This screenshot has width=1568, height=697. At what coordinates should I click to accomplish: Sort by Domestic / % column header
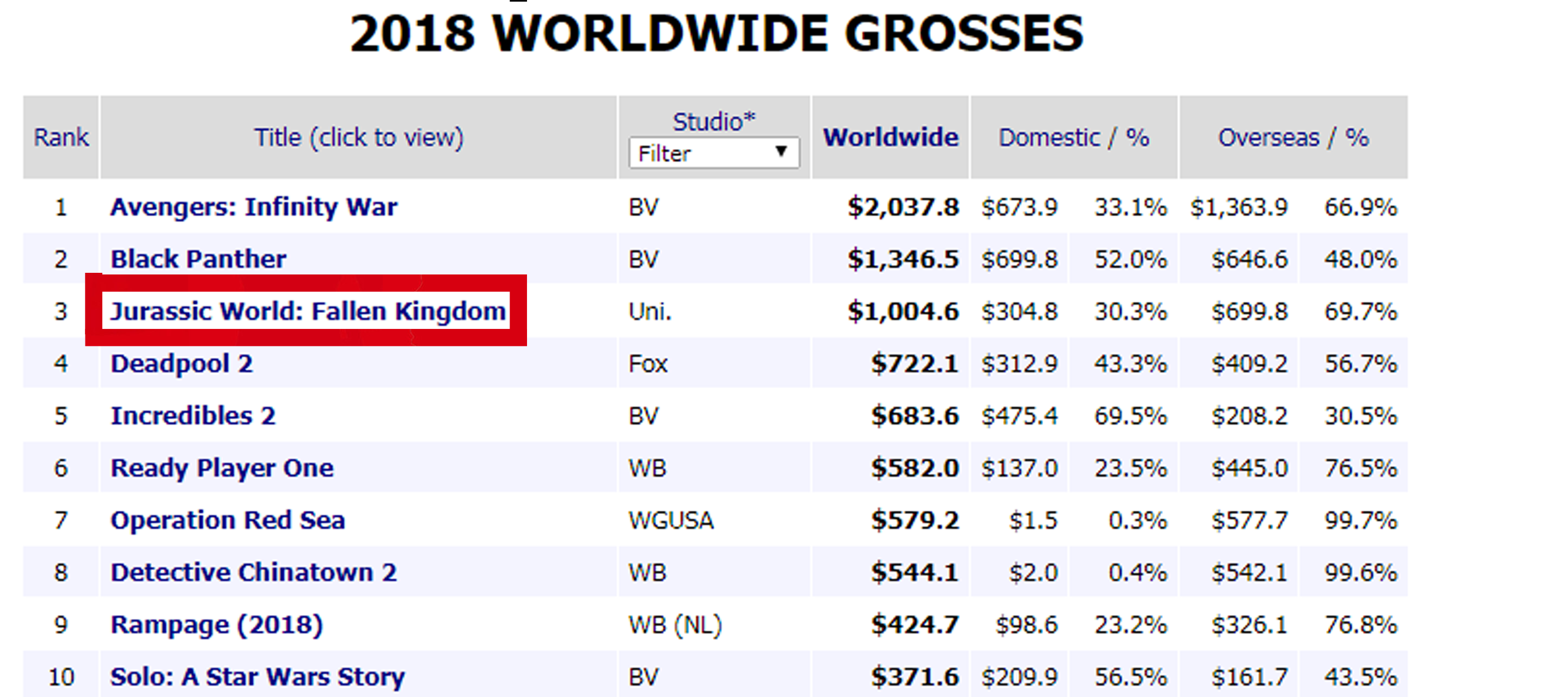[x=1074, y=137]
